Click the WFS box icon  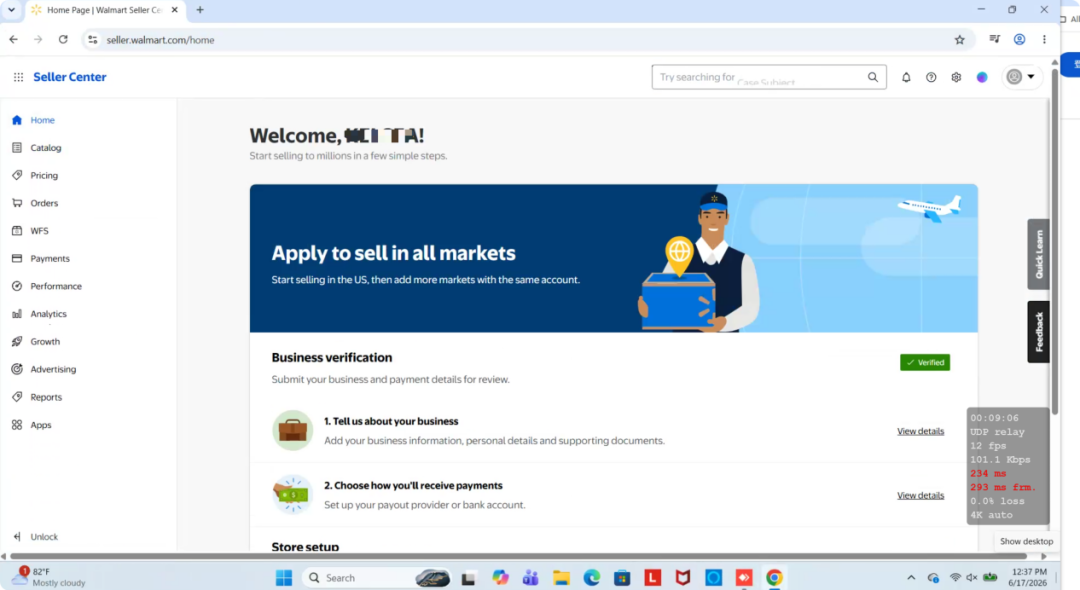(x=17, y=231)
